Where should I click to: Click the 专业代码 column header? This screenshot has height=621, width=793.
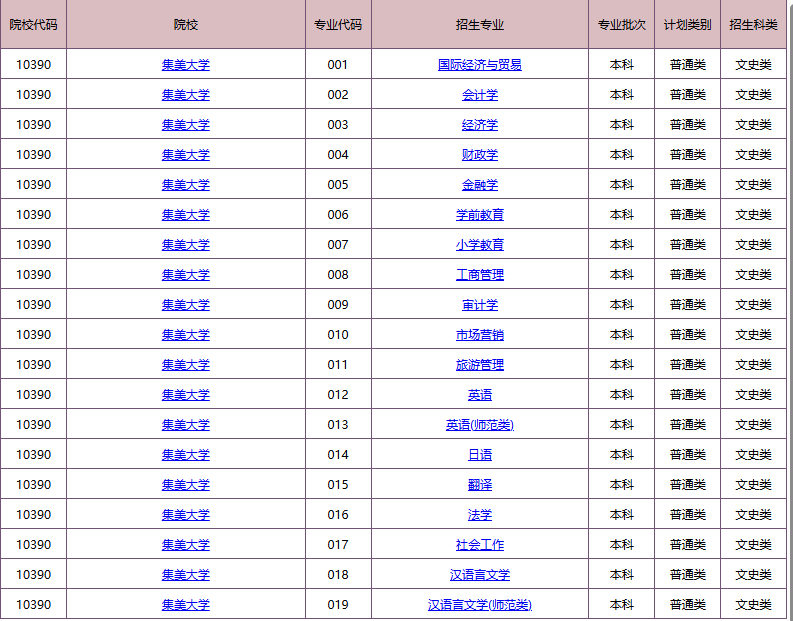click(338, 24)
